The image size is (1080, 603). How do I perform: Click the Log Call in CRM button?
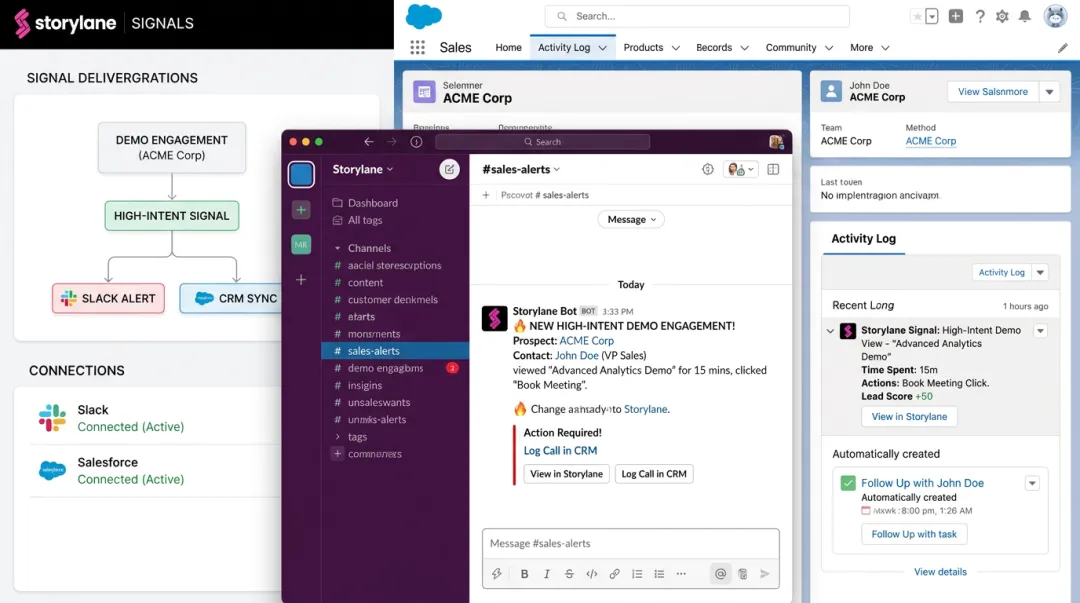point(654,473)
